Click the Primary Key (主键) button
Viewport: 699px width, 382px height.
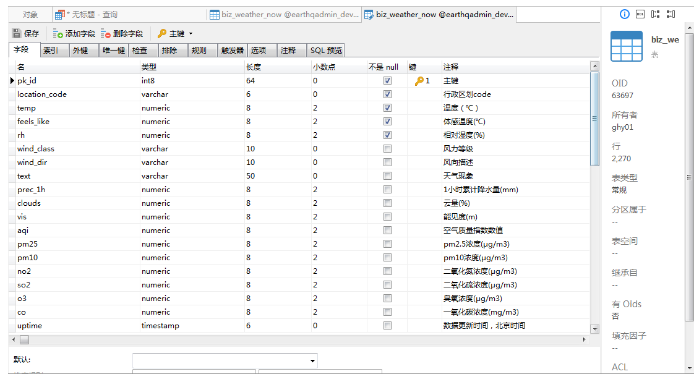point(171,33)
